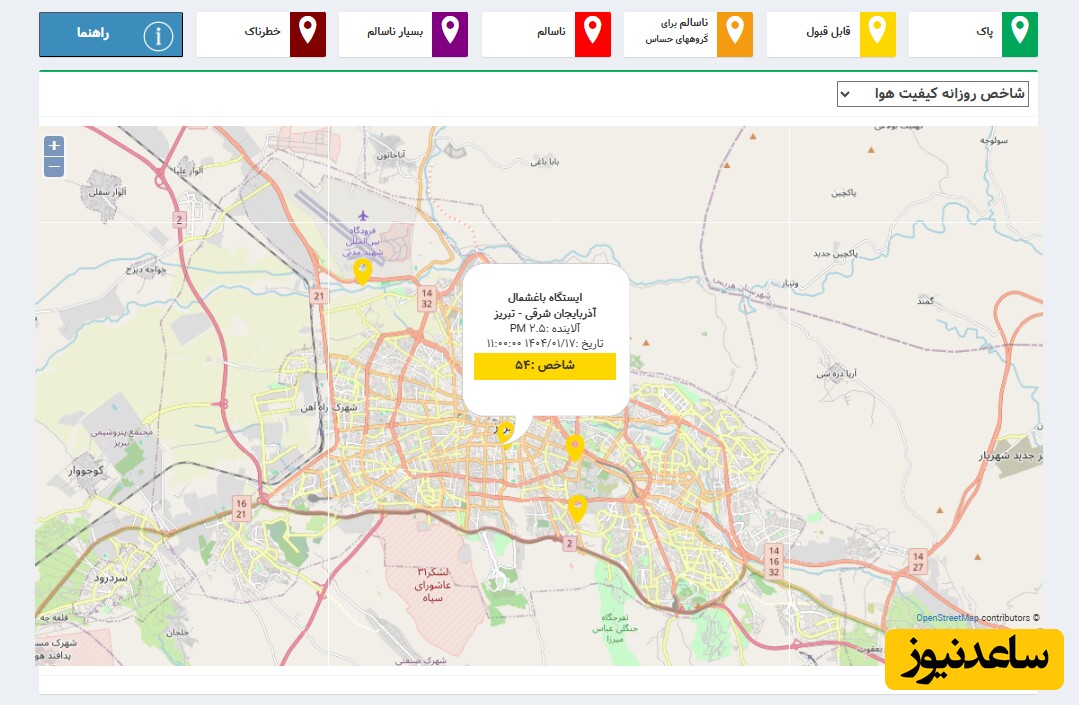1079x705 pixels.
Task: Click the green 'پاک' legend pin icon
Action: coord(1019,34)
